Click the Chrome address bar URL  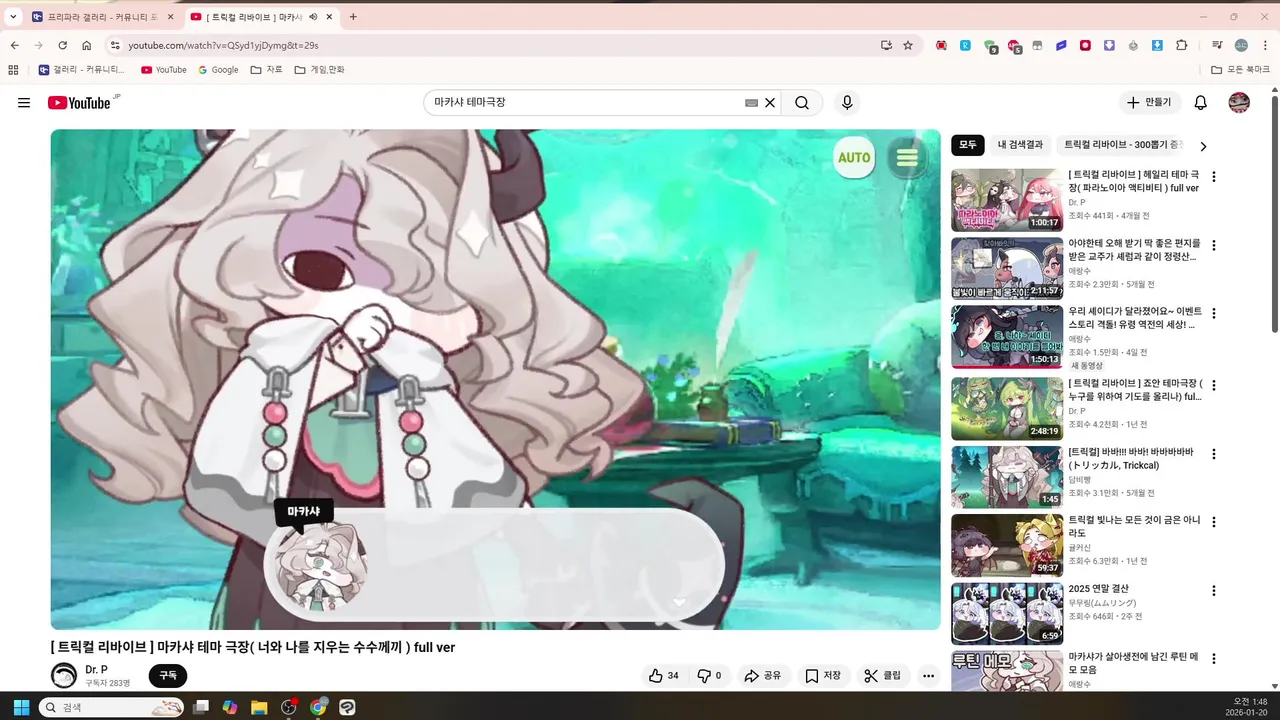click(223, 45)
